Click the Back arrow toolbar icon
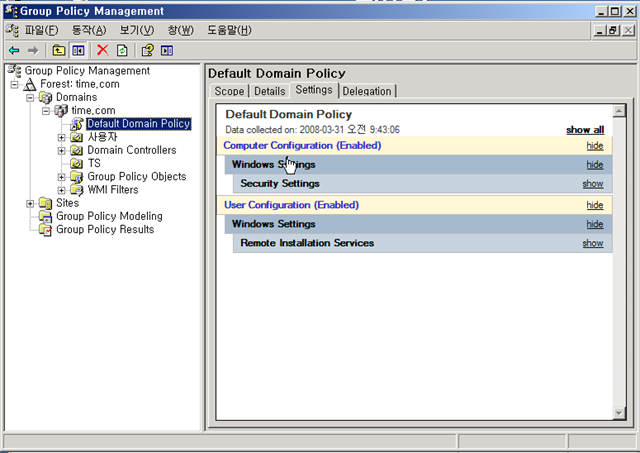 pyautogui.click(x=14, y=50)
